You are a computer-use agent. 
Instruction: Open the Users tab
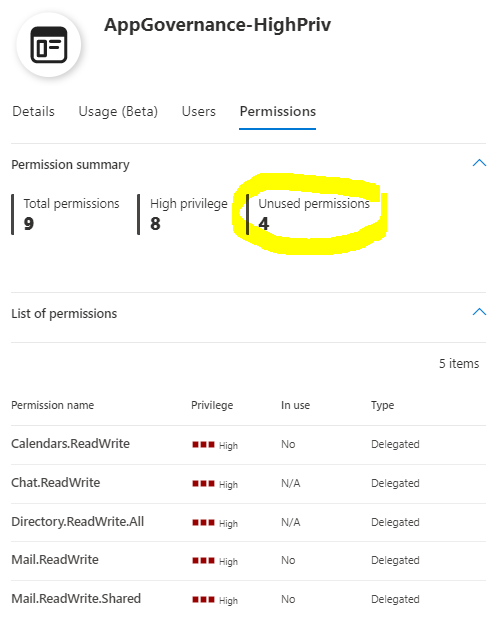(198, 111)
